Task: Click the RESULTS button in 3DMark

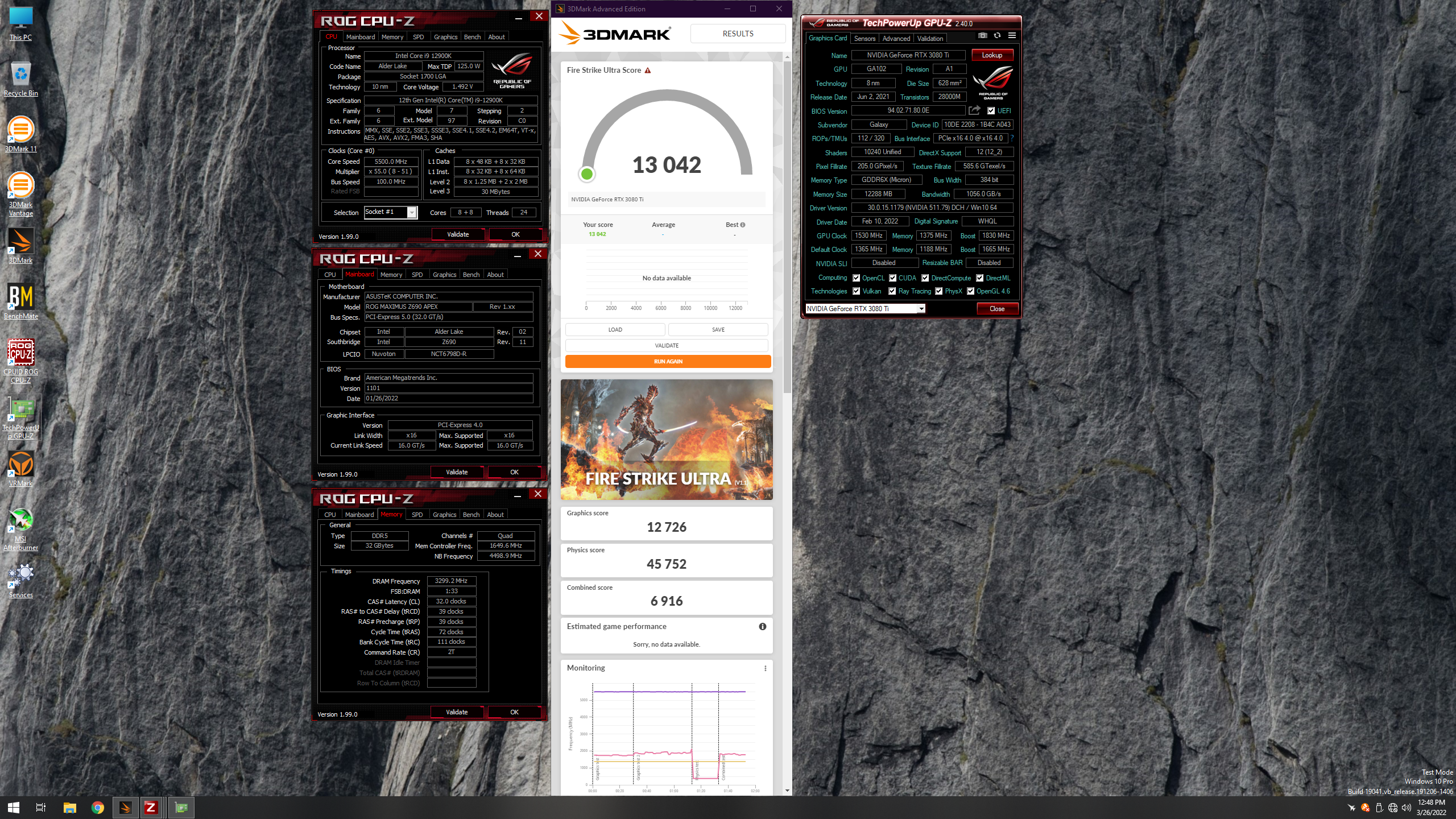Action: tap(738, 34)
